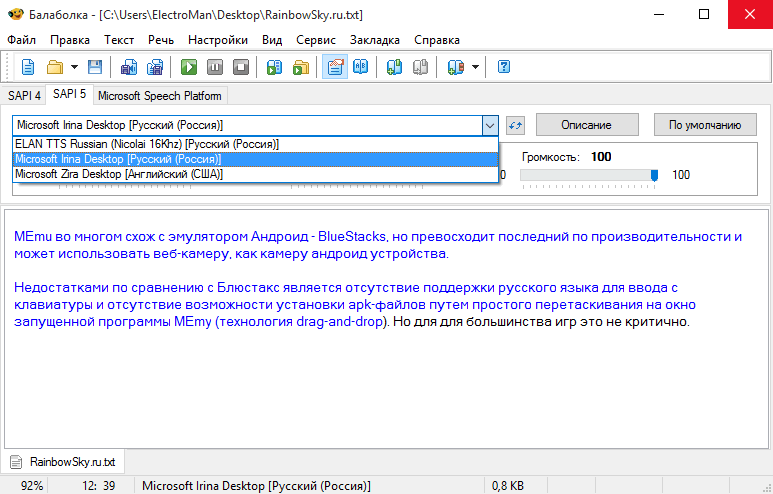Click the word BlueStacks in the text
The height and width of the screenshot is (494, 773).
click(x=351, y=237)
